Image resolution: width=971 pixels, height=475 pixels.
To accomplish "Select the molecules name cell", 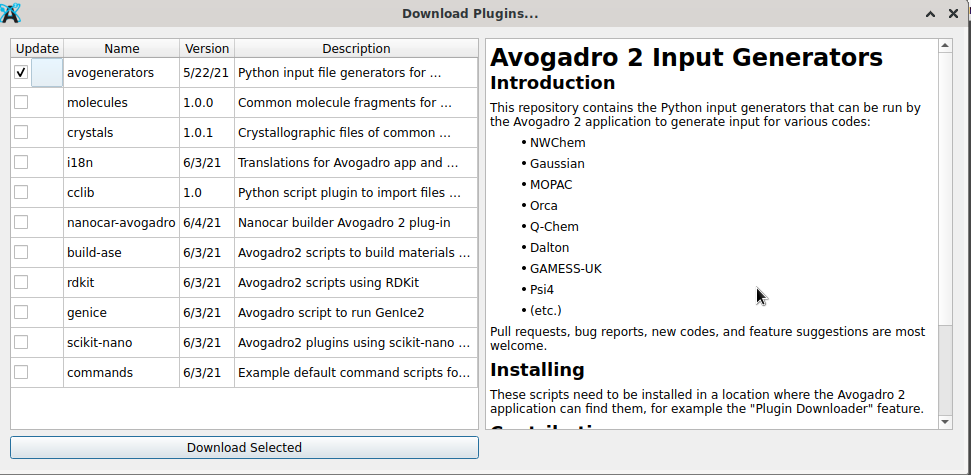I will coord(121,102).
